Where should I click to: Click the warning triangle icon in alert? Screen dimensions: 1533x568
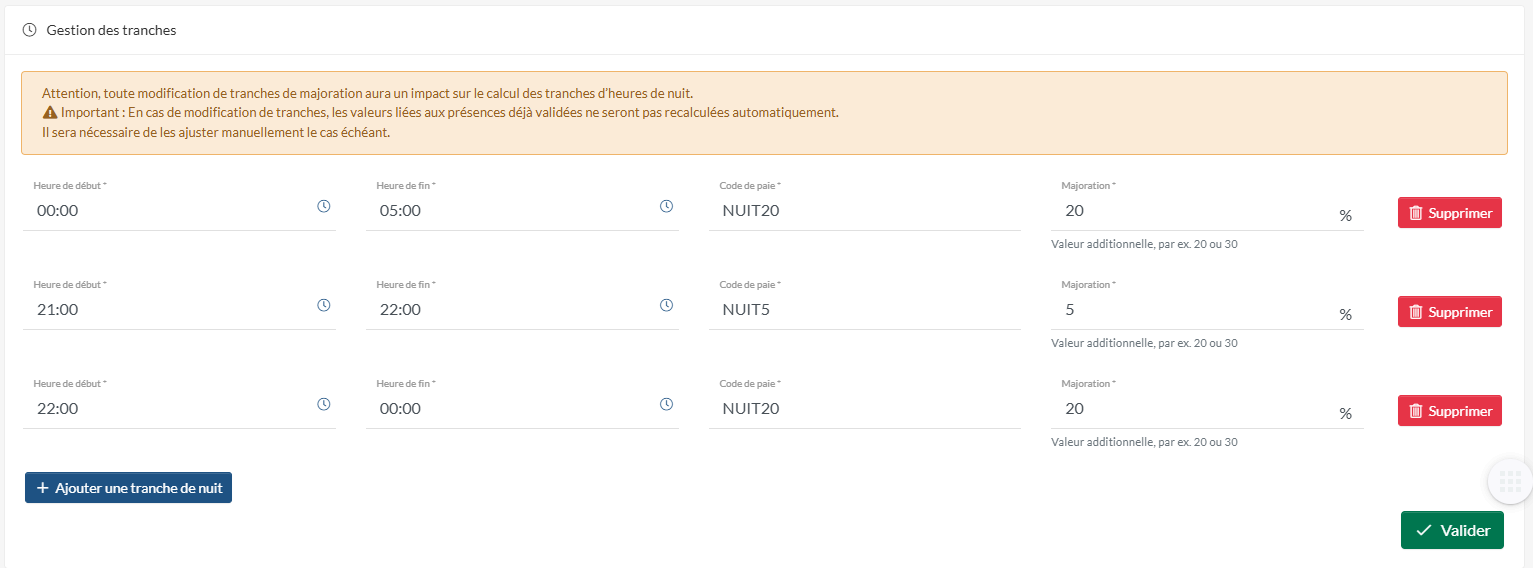click(x=50, y=112)
